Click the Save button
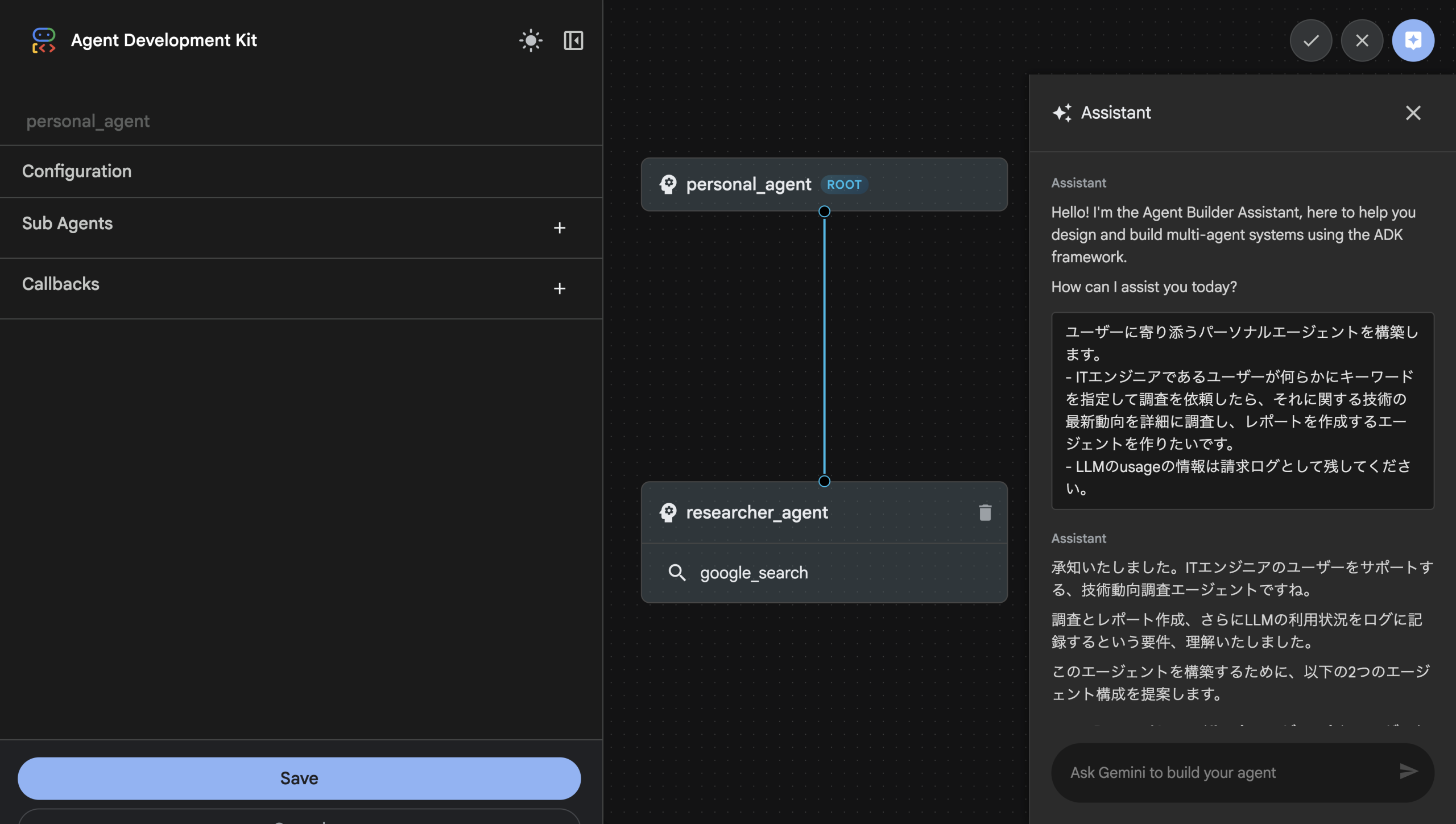The image size is (1456, 824). [299, 778]
